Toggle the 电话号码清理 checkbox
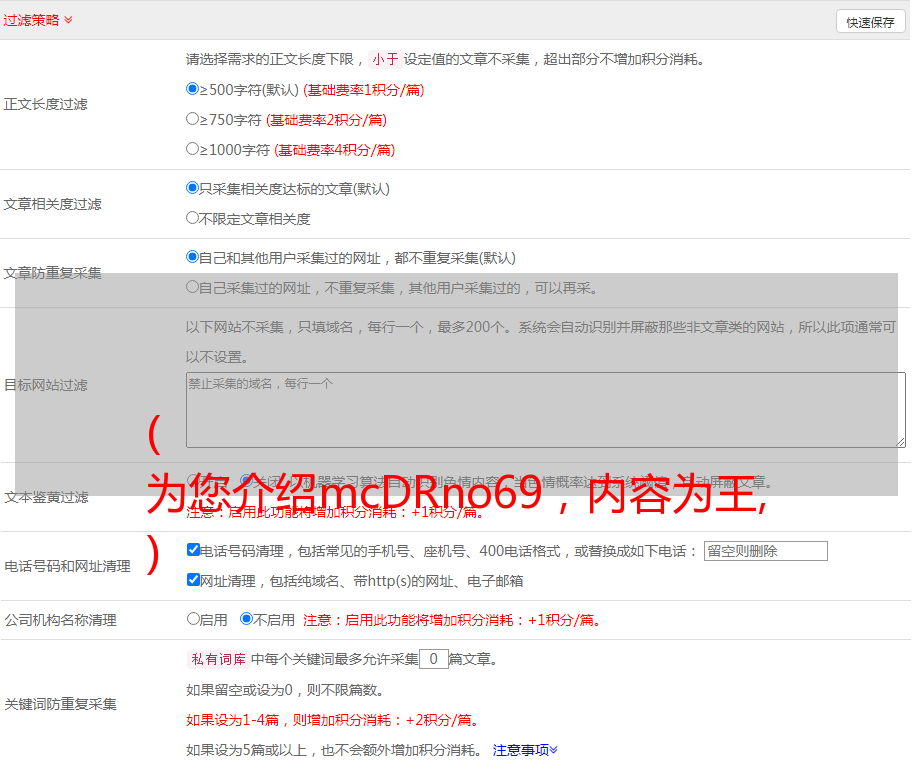The image size is (912, 768). pos(194,550)
